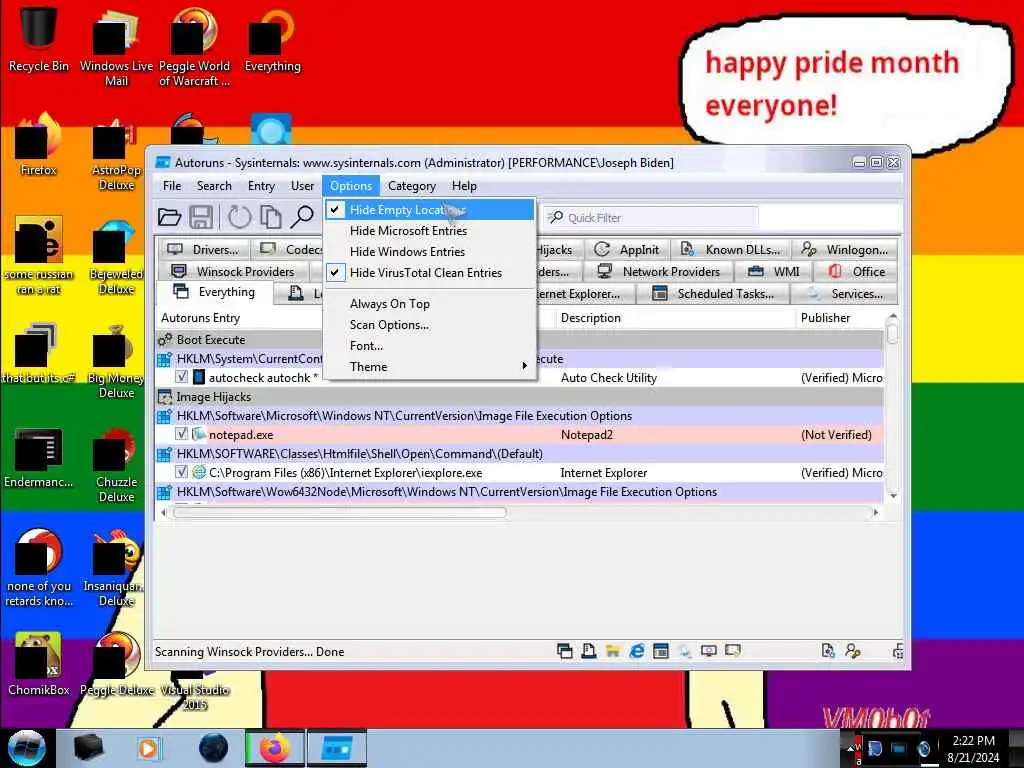1024x768 pixels.
Task: Choose Always On Top
Action: point(430,304)
